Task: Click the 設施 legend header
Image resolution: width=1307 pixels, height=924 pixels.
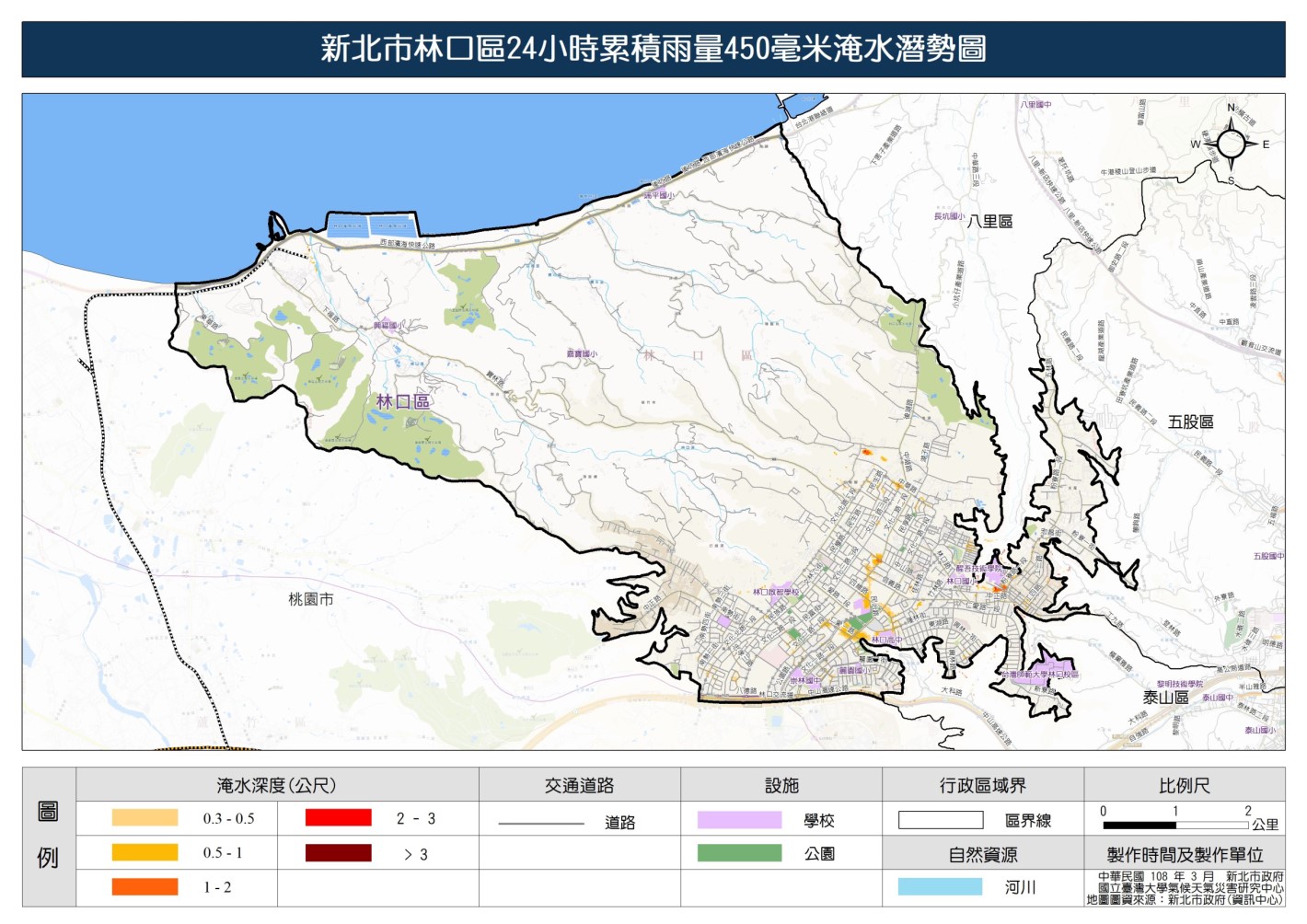Action: (x=781, y=785)
